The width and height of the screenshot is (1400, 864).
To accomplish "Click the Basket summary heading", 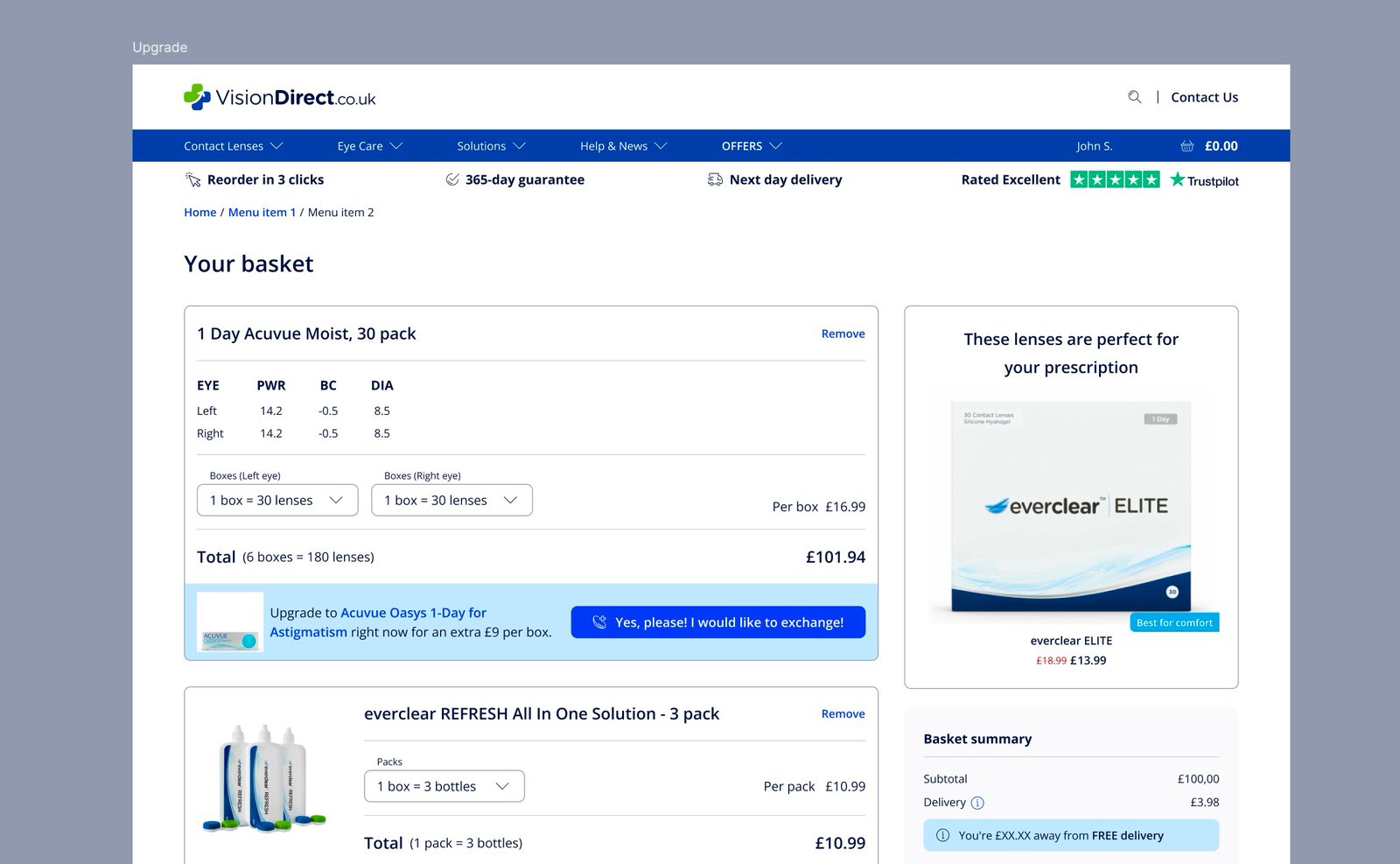I will click(977, 739).
